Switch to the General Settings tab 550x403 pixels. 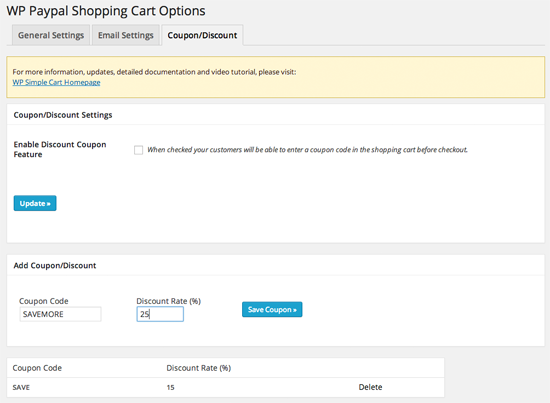point(51,35)
